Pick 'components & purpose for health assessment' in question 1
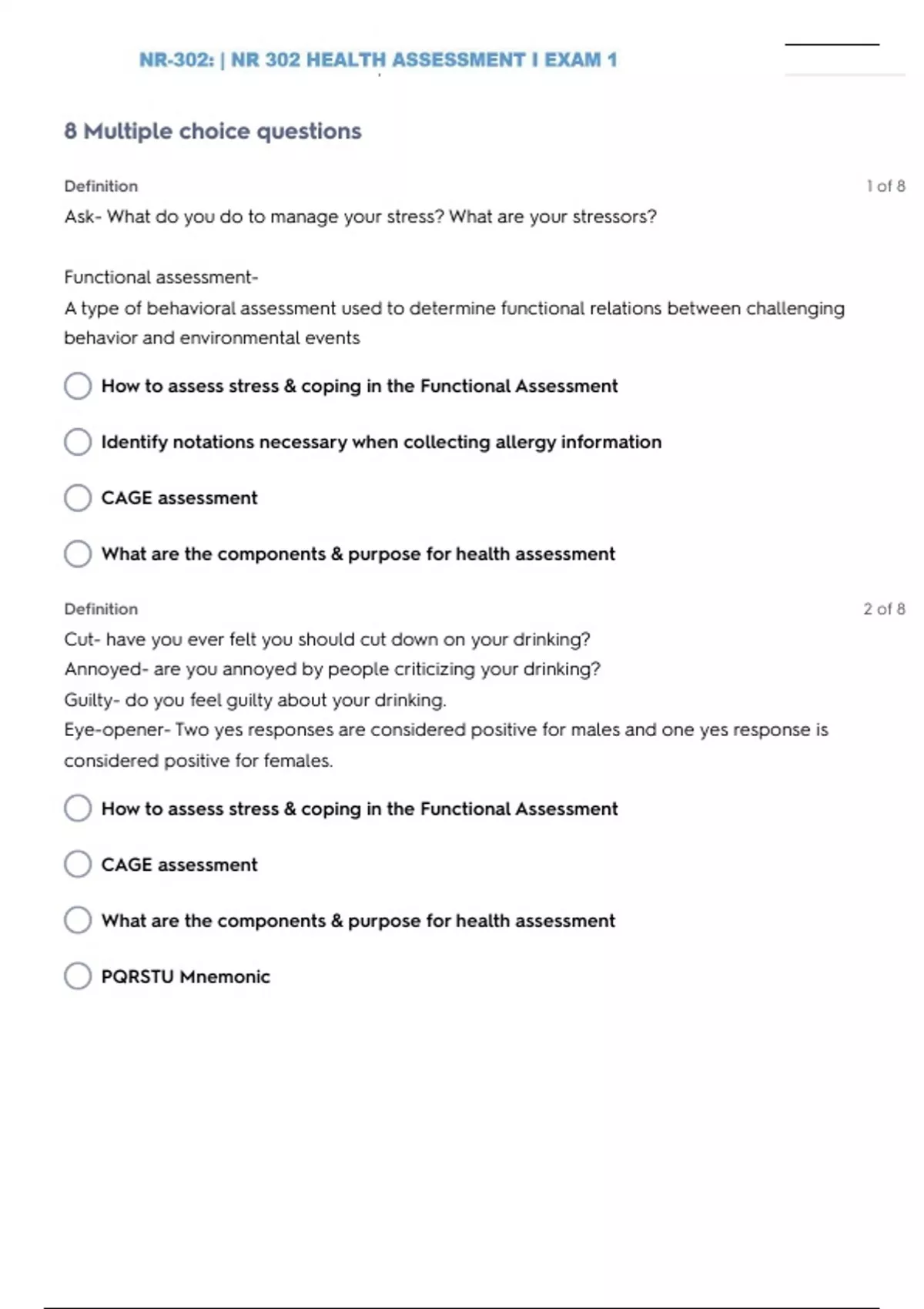This screenshot has width=924, height=1309. coord(78,554)
